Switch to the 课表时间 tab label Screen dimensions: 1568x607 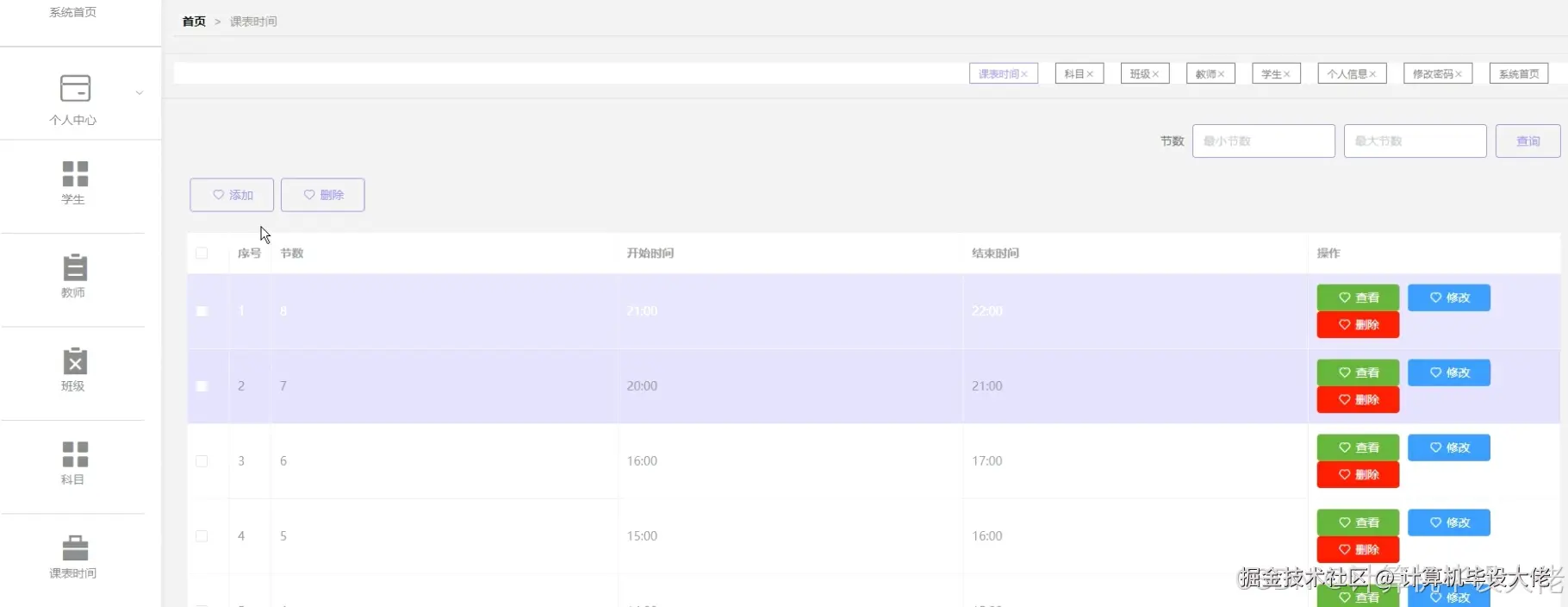click(999, 74)
